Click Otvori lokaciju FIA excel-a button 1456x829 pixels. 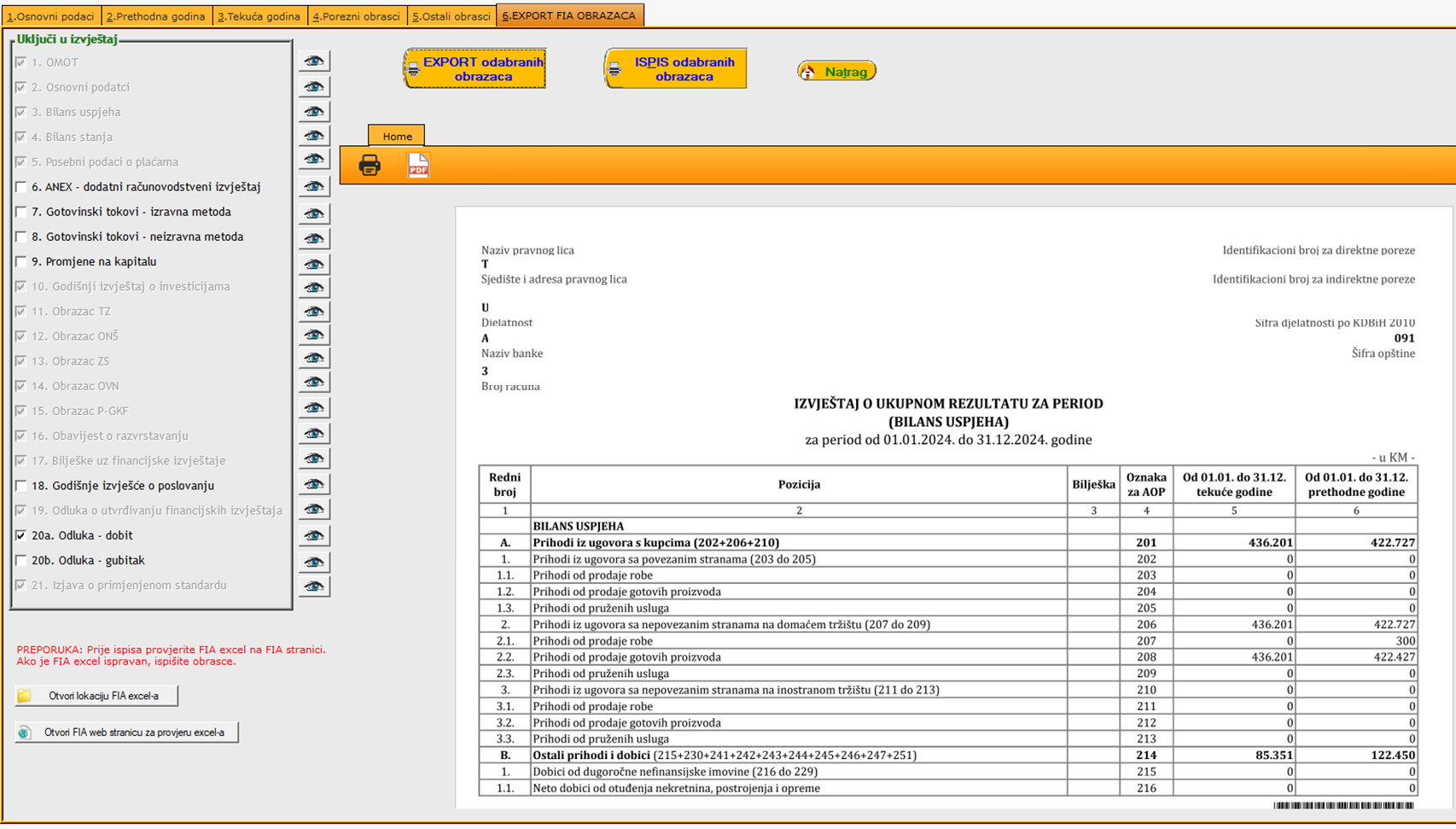coord(96,696)
